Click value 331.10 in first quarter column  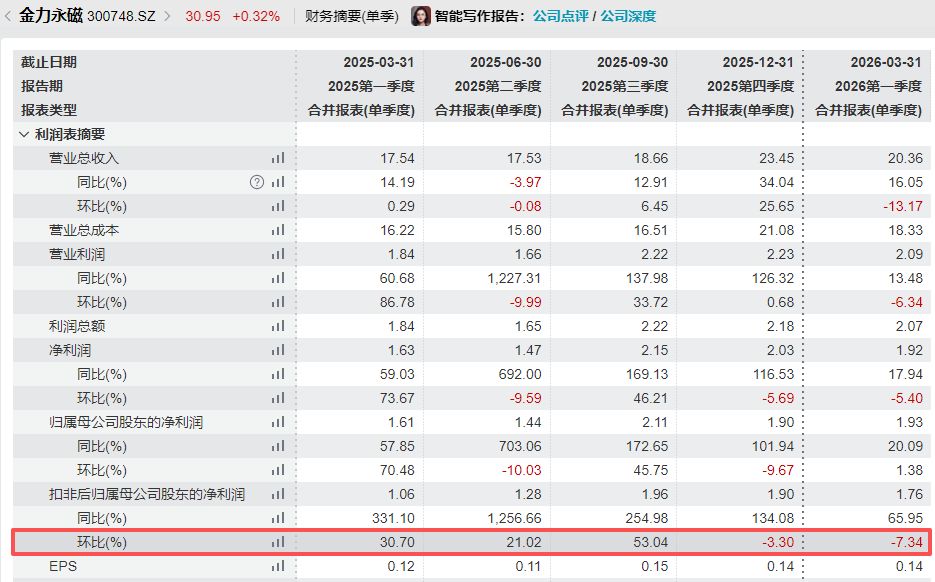tap(393, 518)
